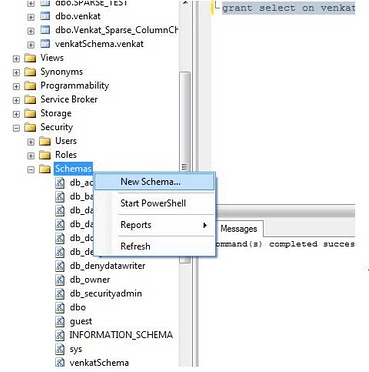Open the Reports submenu
The height and width of the screenshot is (372, 369).
pos(154,225)
